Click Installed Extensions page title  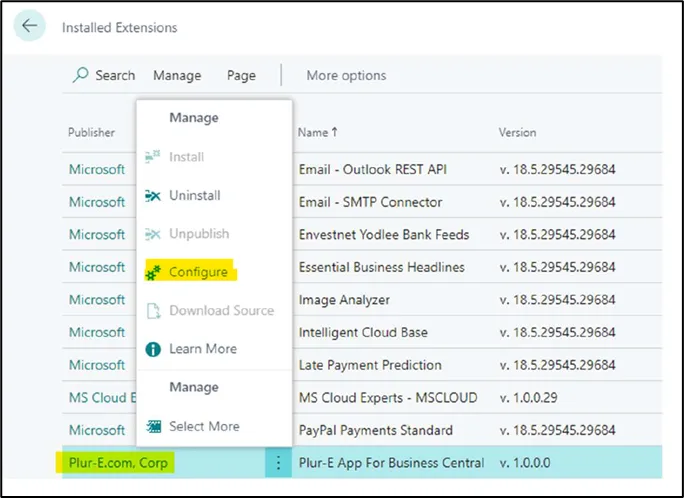point(120,27)
